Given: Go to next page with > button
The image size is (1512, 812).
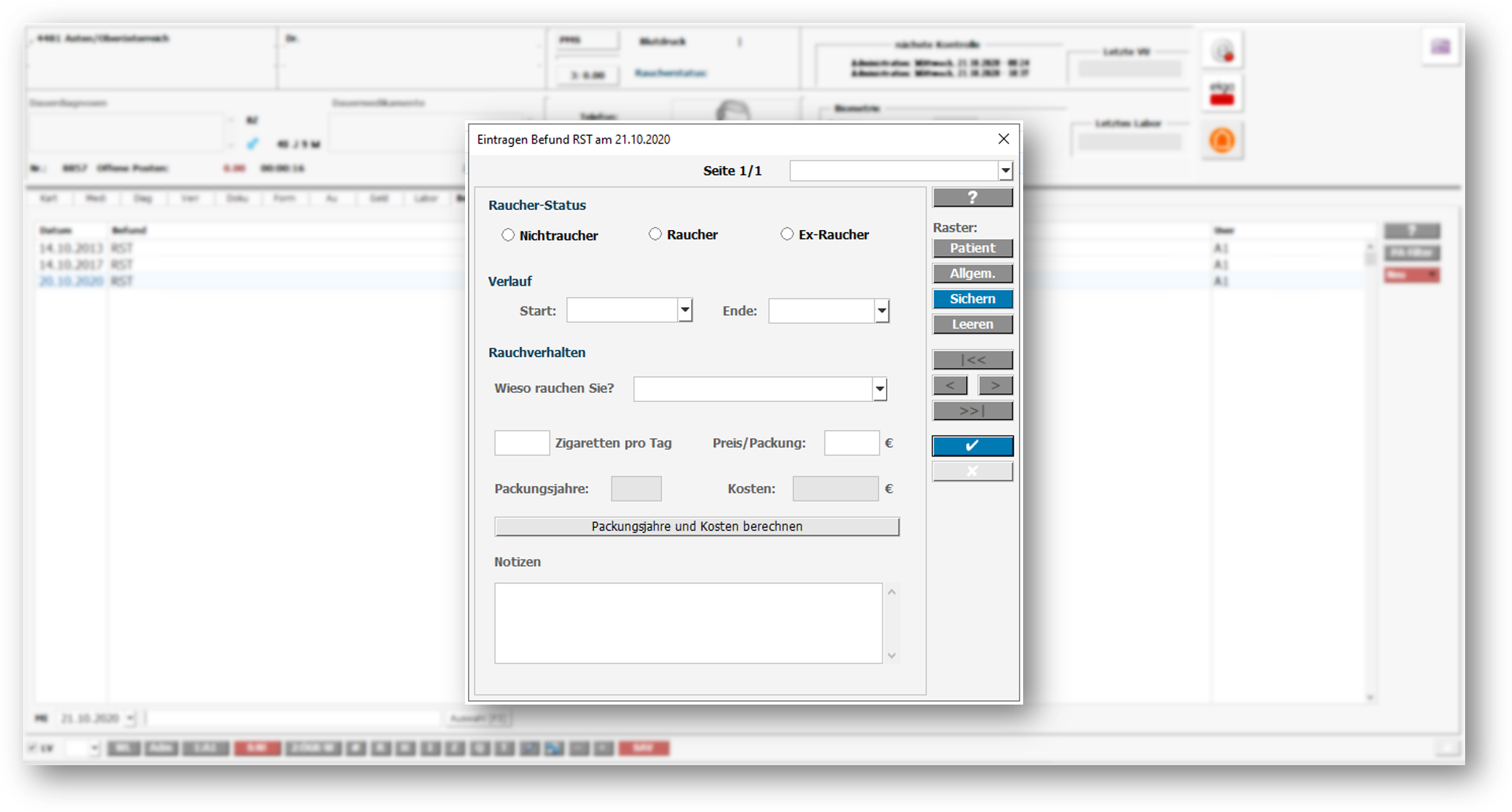Looking at the screenshot, I should 995,386.
